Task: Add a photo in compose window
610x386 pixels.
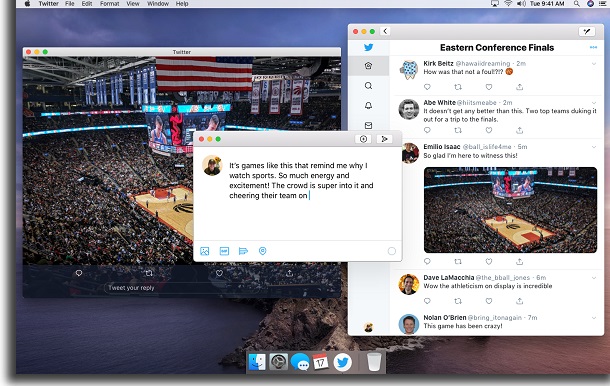Action: (x=205, y=251)
